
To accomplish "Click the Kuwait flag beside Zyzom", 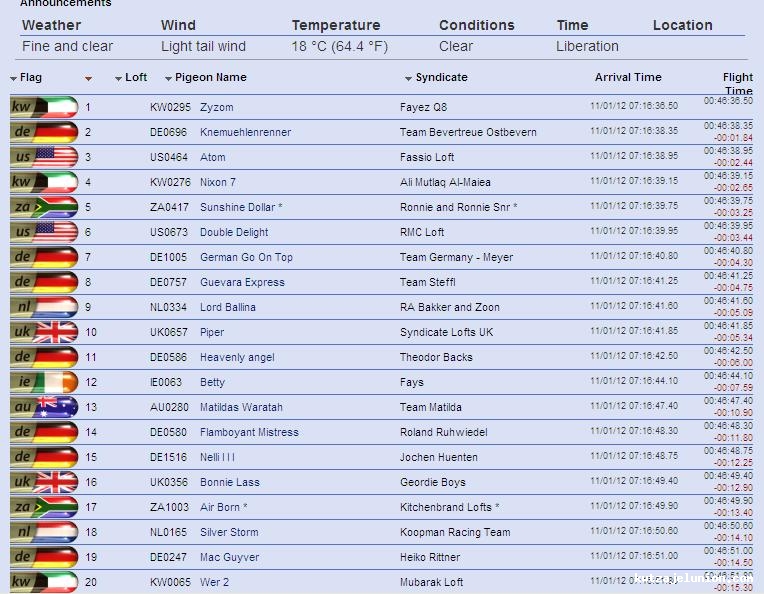I will point(44,107).
